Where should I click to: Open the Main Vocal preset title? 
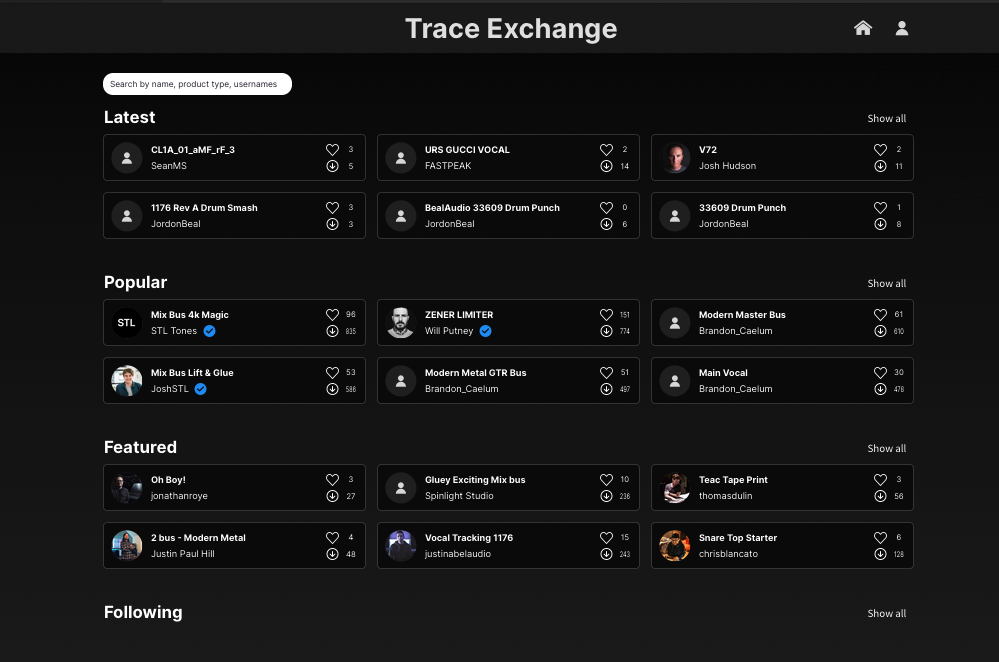723,373
